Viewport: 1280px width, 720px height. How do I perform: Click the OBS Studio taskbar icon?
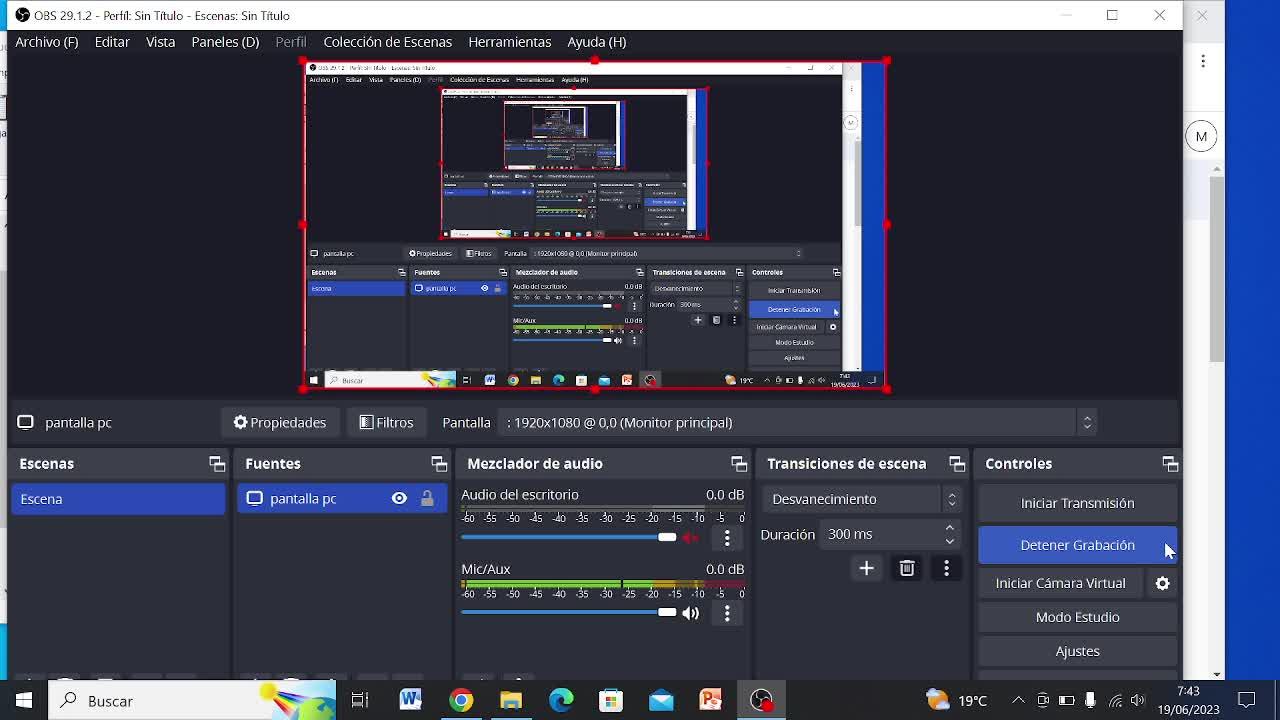(x=761, y=701)
